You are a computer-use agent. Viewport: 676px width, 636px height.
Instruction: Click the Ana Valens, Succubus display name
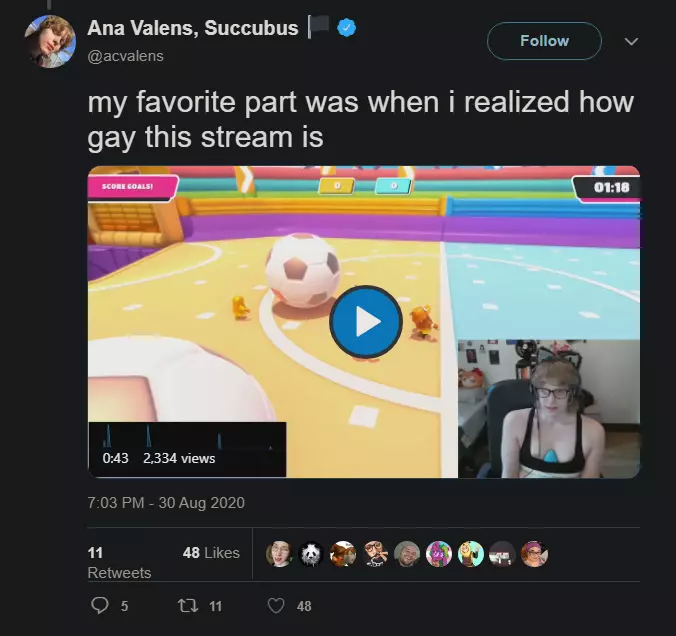193,28
